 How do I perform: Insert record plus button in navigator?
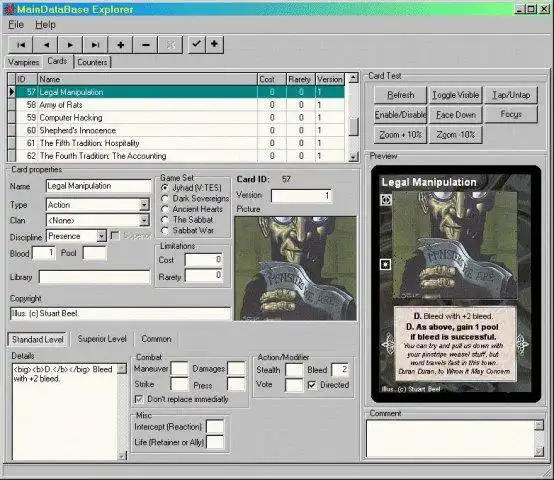pos(120,45)
